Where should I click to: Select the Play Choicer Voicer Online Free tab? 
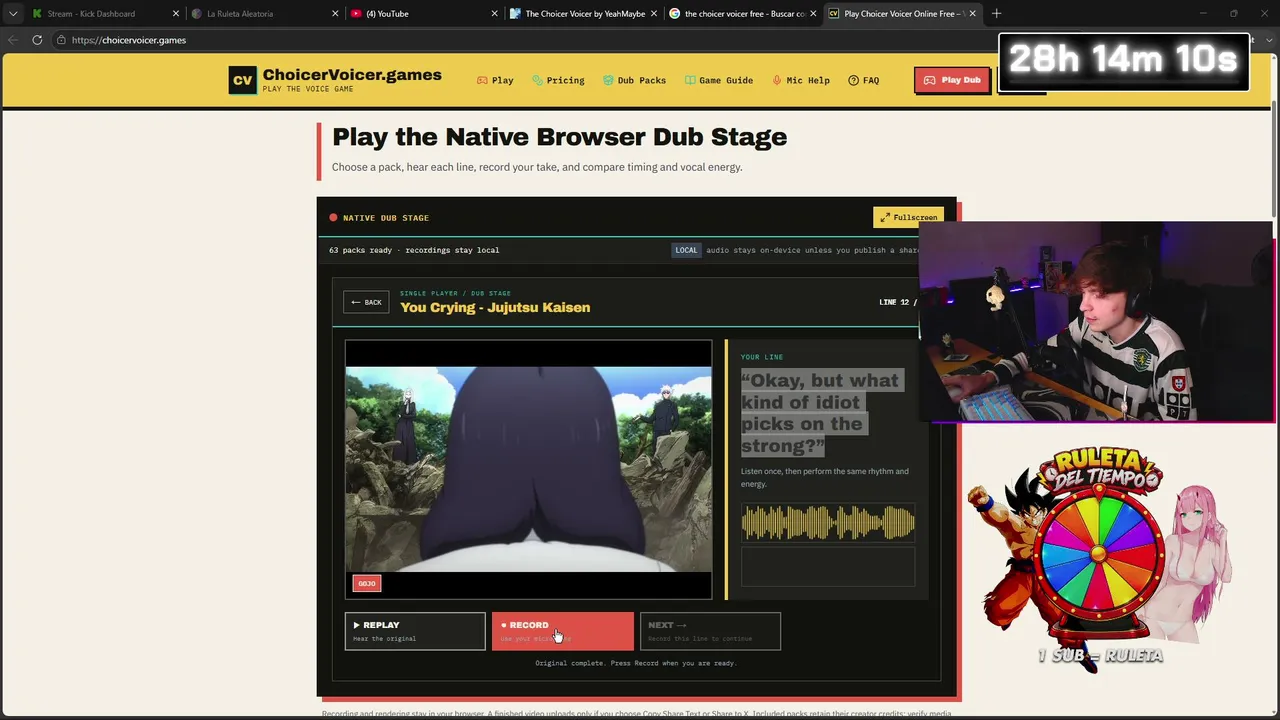click(900, 14)
